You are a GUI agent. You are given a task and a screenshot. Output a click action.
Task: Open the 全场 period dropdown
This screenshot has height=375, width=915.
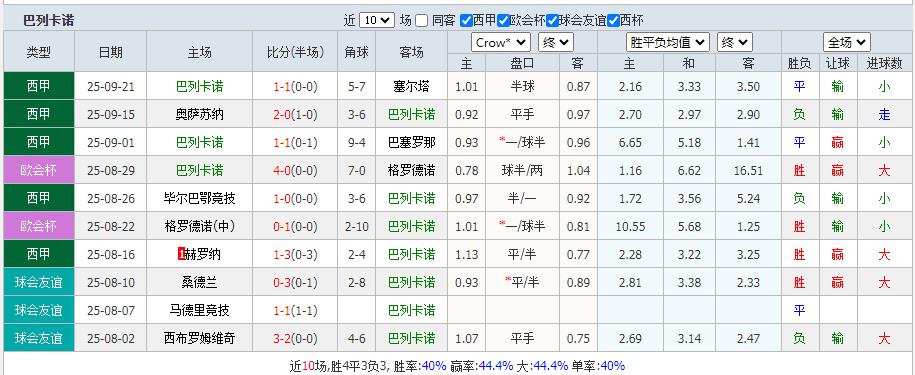pyautogui.click(x=847, y=42)
